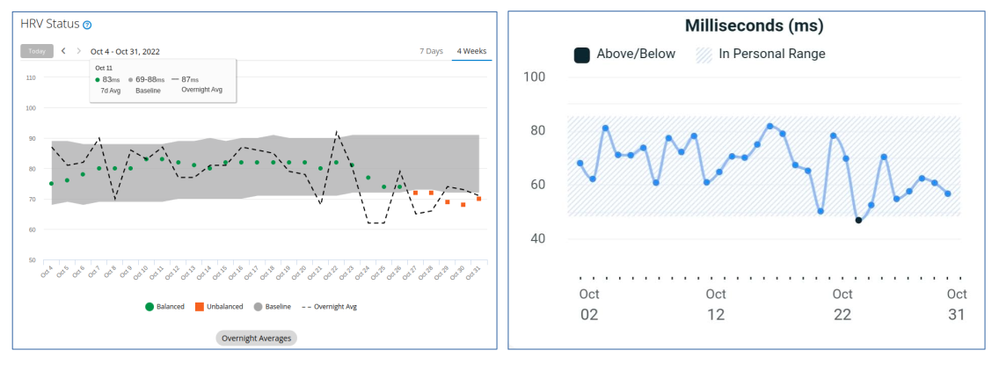Click the Oct 11 tooltip box
This screenshot has width=999, height=365.
click(164, 81)
